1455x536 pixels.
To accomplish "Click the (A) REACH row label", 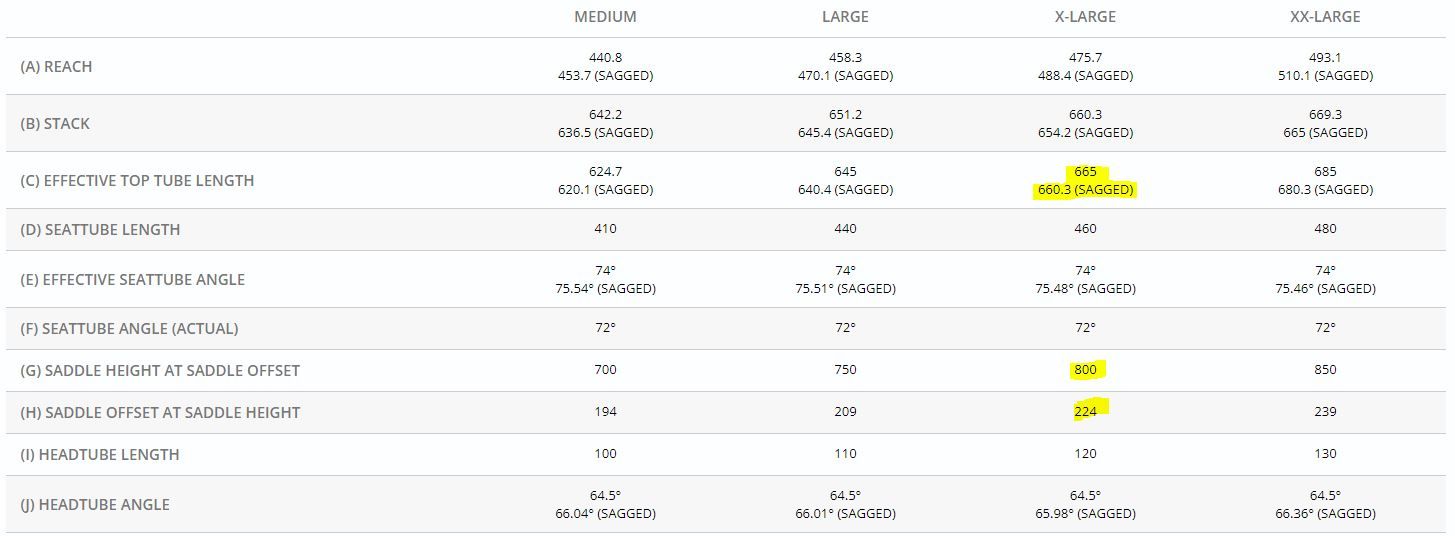I will 56,67.
